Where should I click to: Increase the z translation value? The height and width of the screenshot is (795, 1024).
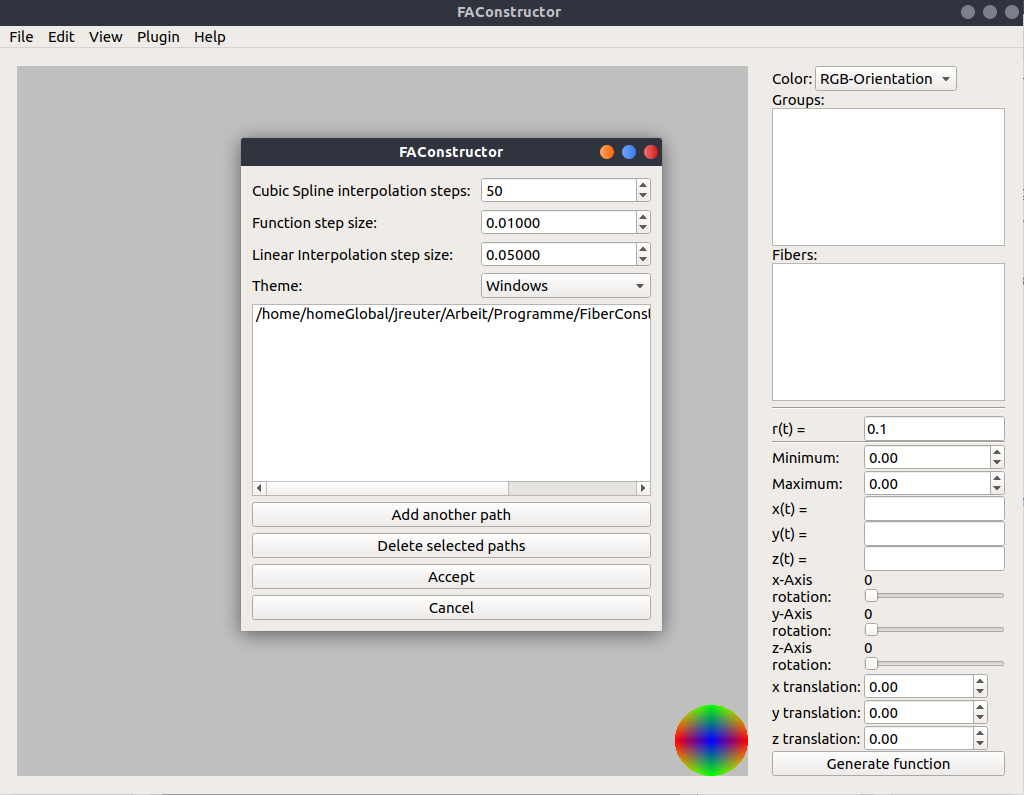(980, 734)
